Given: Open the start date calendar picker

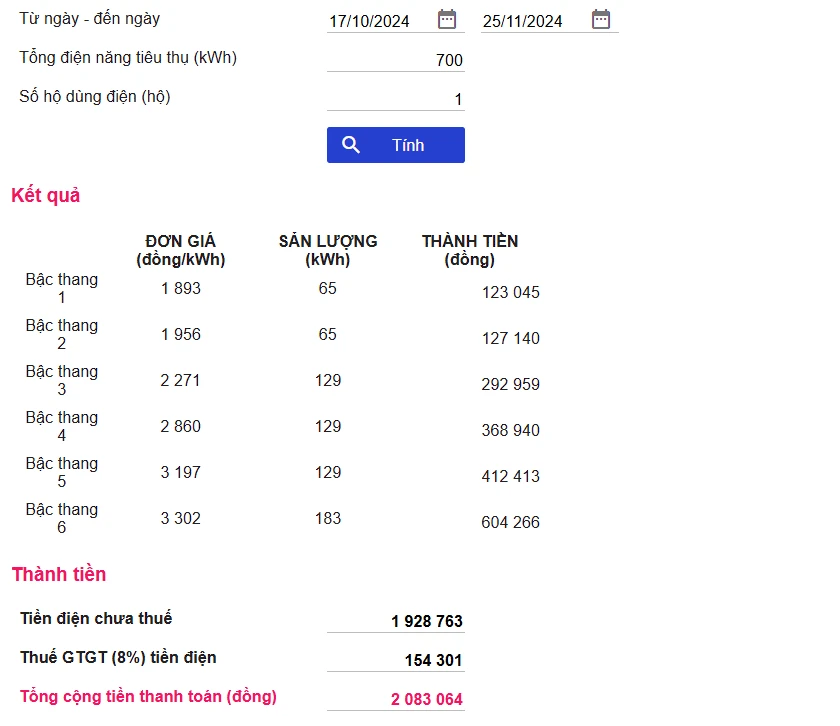Looking at the screenshot, I should pos(447,19).
